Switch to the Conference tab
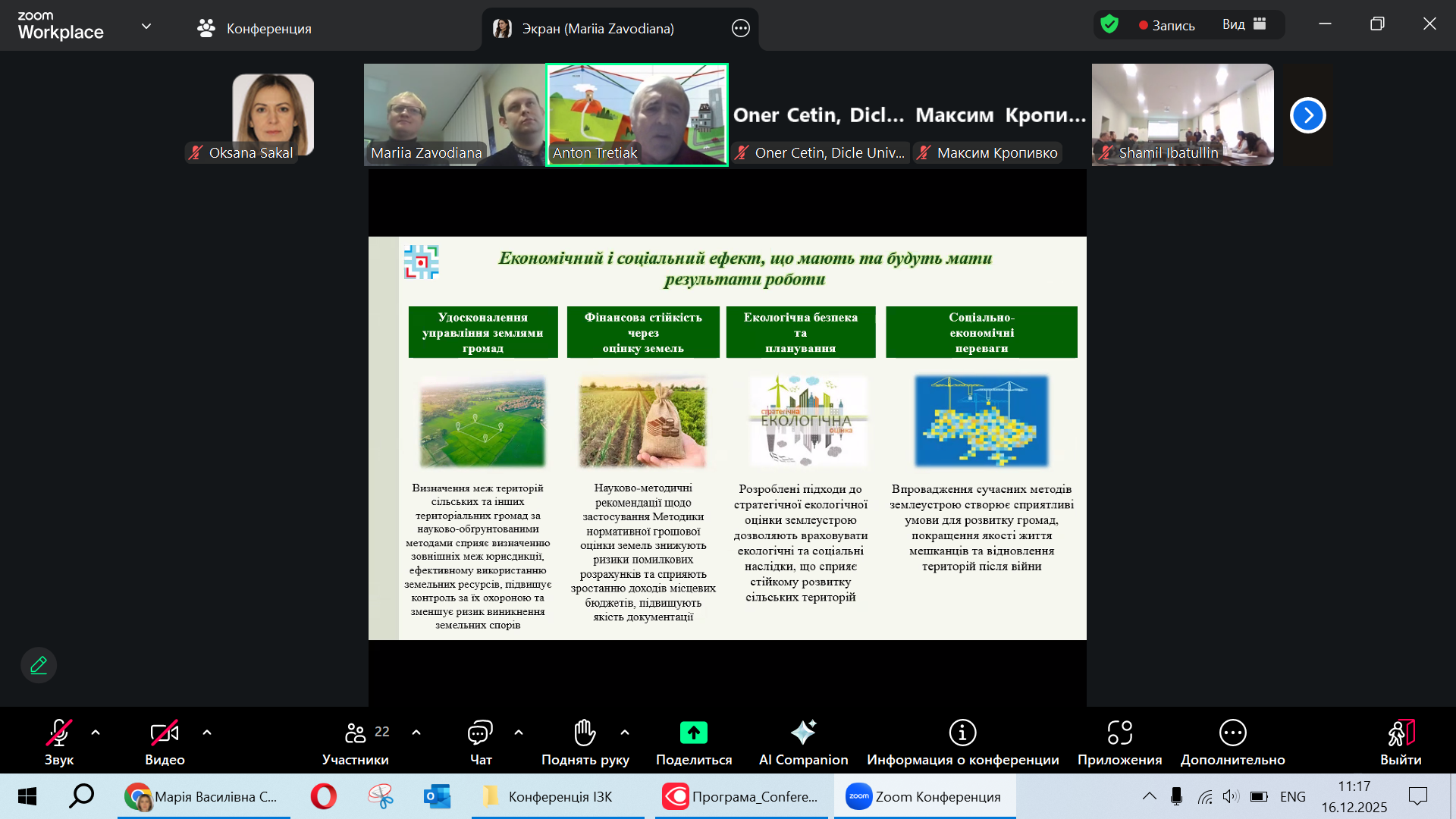 coord(255,29)
